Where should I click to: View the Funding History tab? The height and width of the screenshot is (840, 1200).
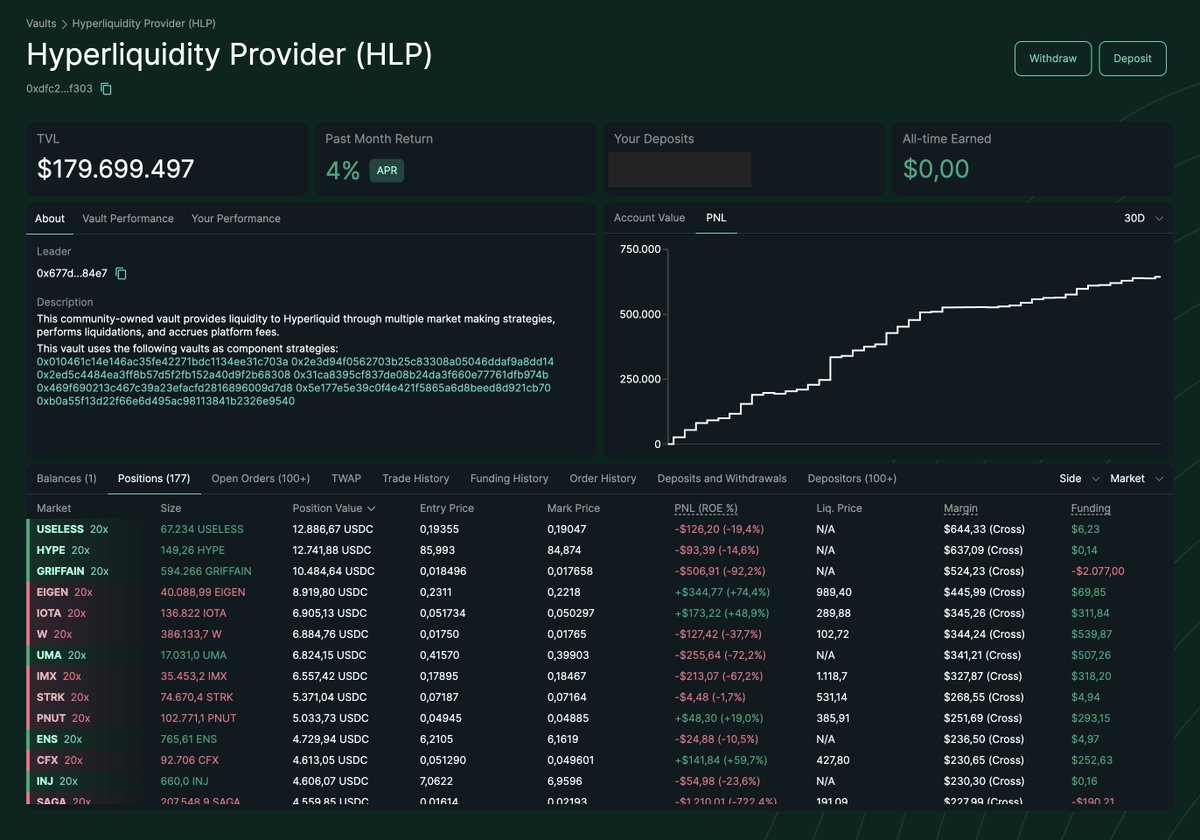509,478
